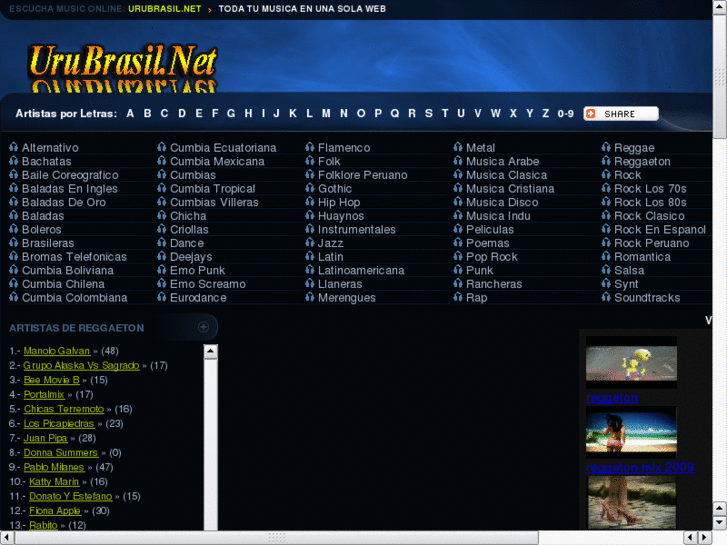Click the page scroll down arrow

click(720, 522)
